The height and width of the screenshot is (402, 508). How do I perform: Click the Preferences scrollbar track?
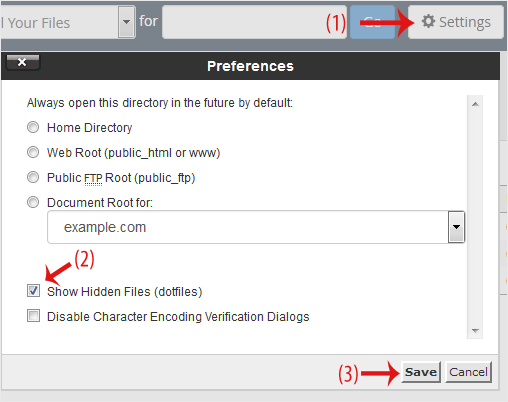(475, 217)
